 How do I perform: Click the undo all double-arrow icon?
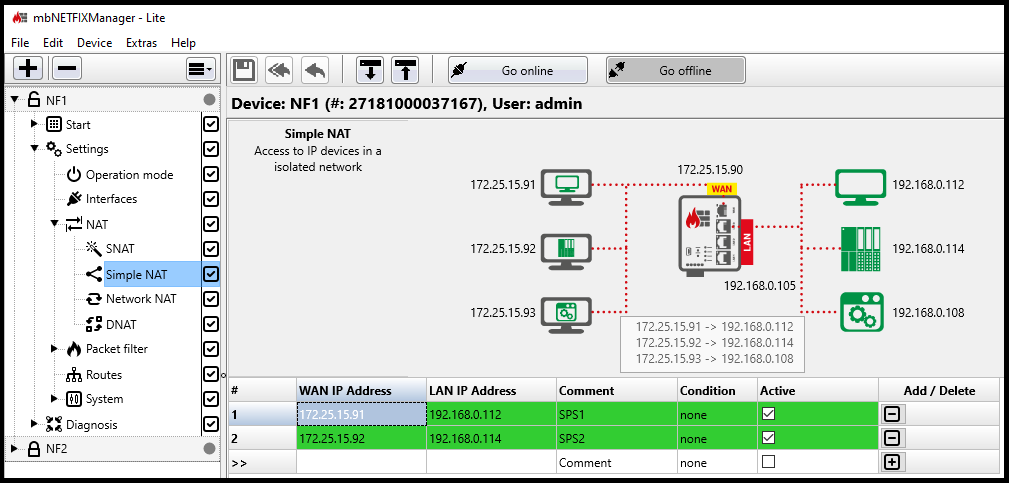point(279,70)
